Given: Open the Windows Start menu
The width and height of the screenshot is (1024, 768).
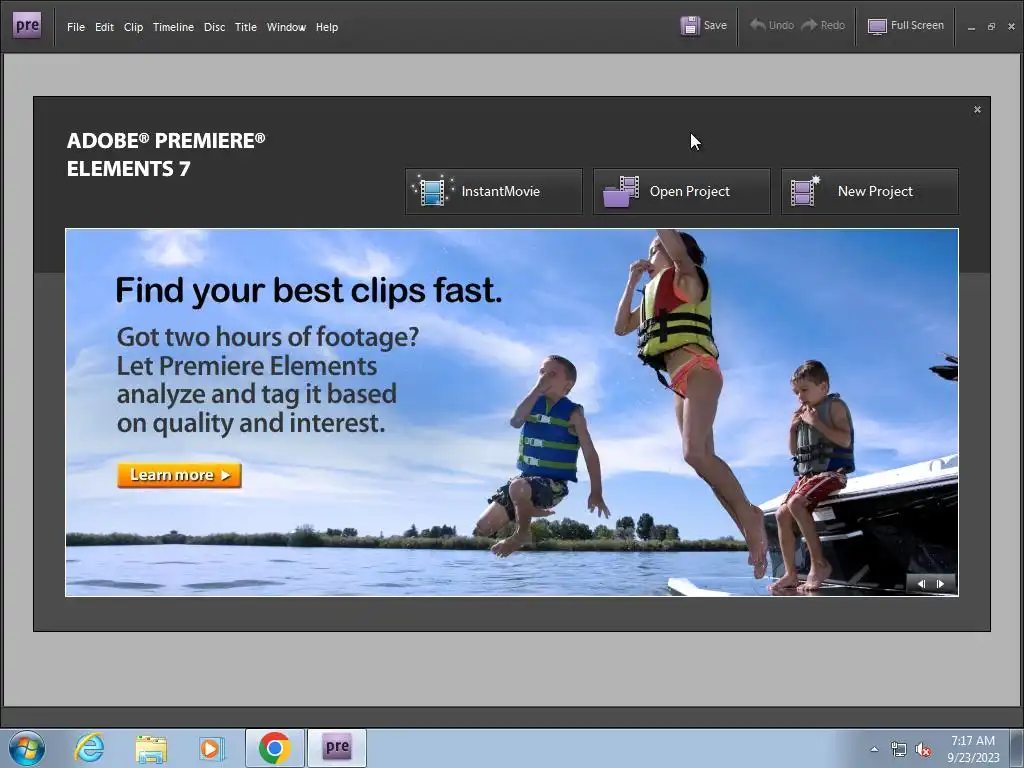Looking at the screenshot, I should pos(27,748).
